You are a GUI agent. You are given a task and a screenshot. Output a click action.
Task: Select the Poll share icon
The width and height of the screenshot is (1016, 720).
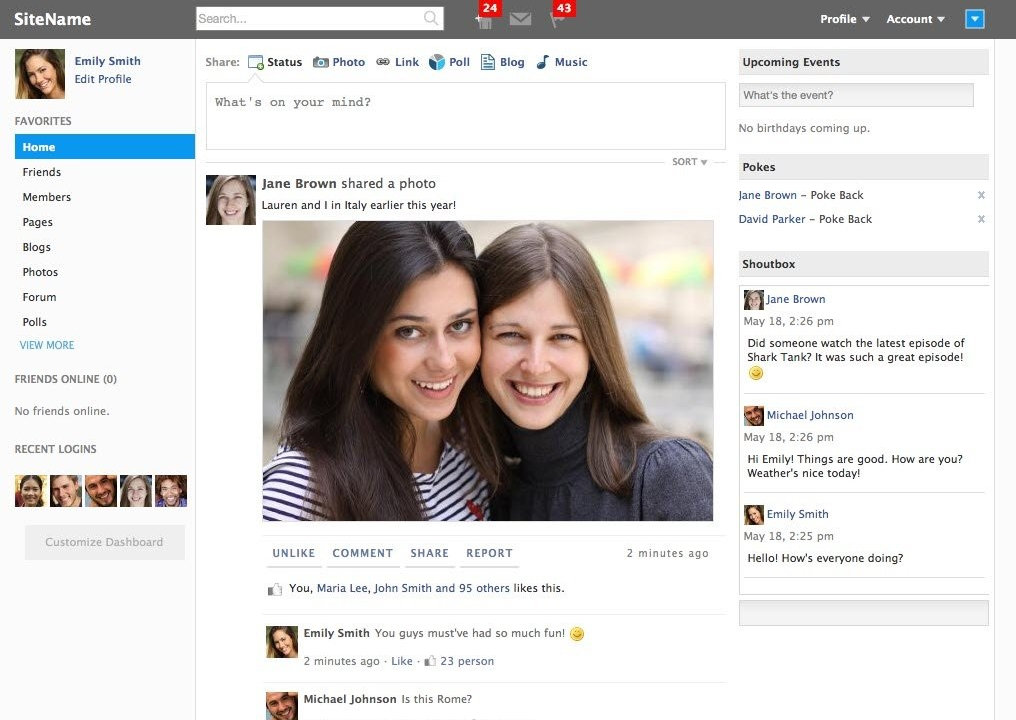[437, 62]
